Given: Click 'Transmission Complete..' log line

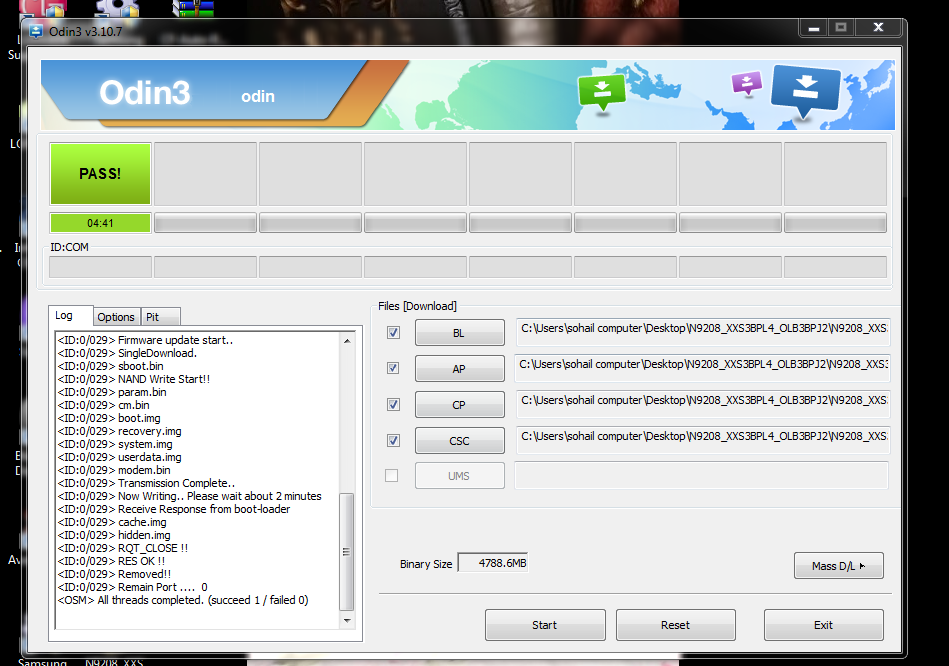Looking at the screenshot, I should [146, 483].
